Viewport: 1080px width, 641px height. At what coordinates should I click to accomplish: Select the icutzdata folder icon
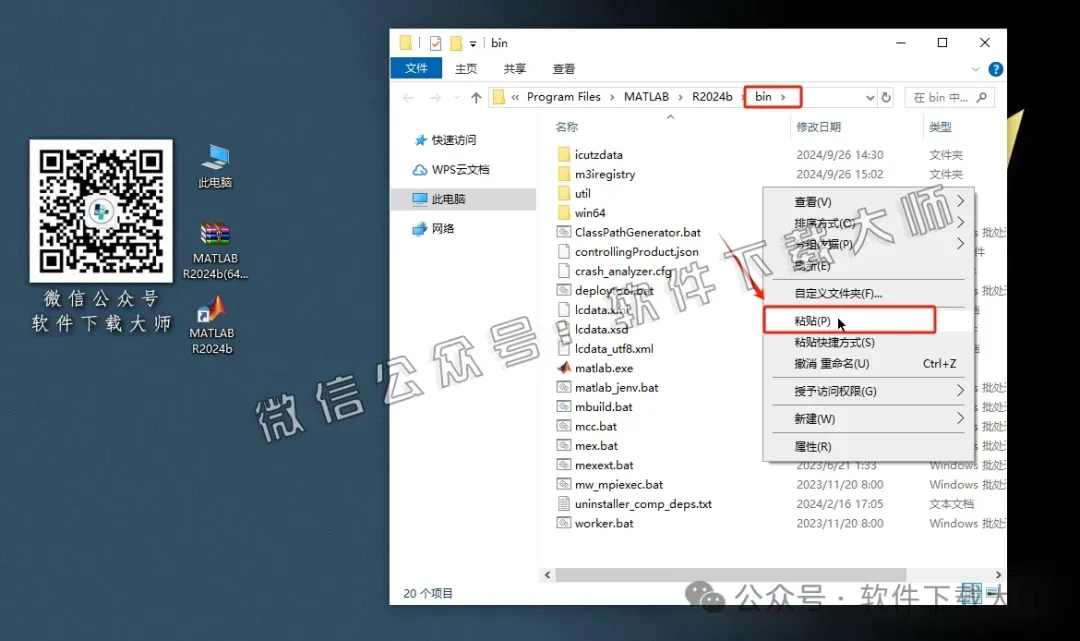tap(564, 154)
